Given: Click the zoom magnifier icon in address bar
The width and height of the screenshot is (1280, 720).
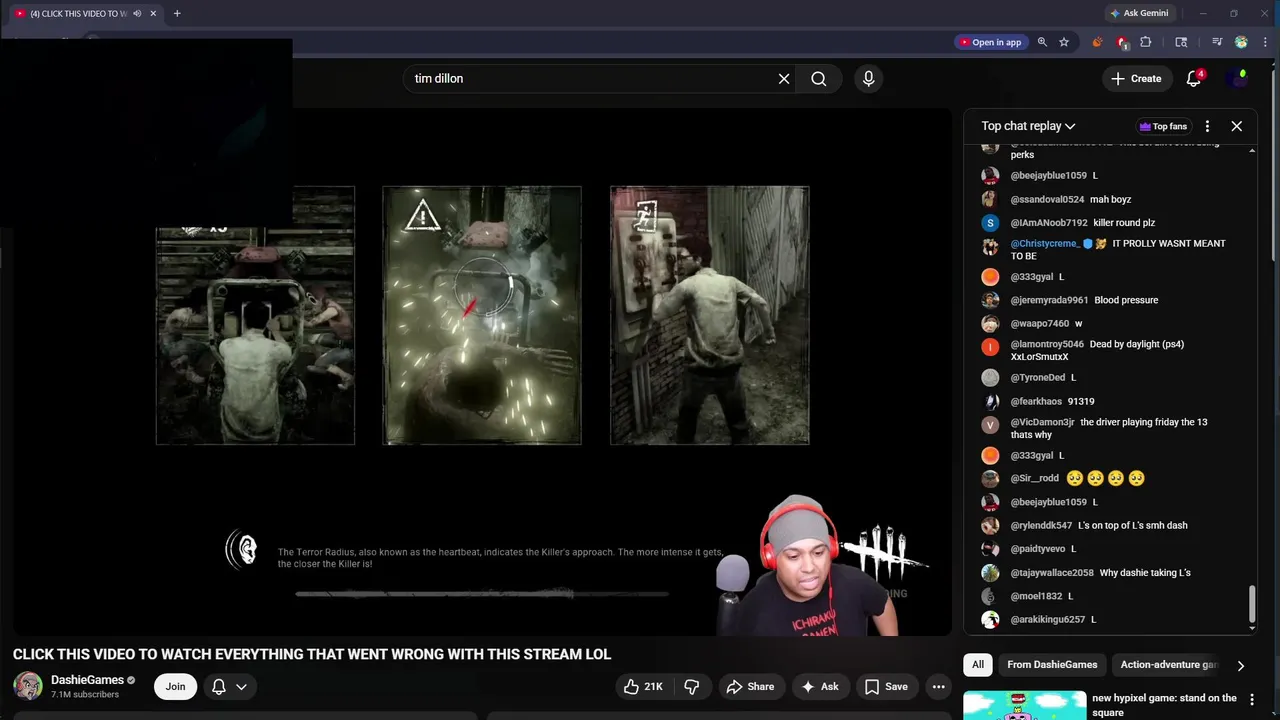Looking at the screenshot, I should 1042,42.
